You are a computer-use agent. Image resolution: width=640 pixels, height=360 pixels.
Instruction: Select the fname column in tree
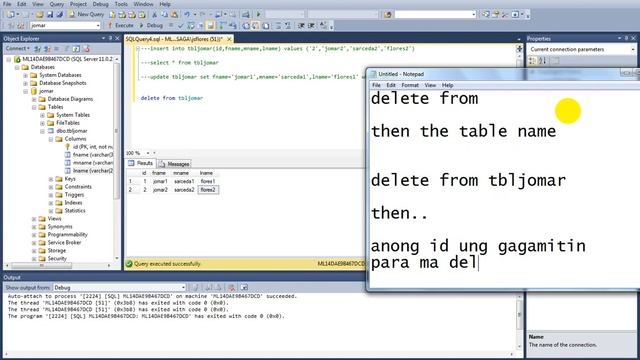93,155
